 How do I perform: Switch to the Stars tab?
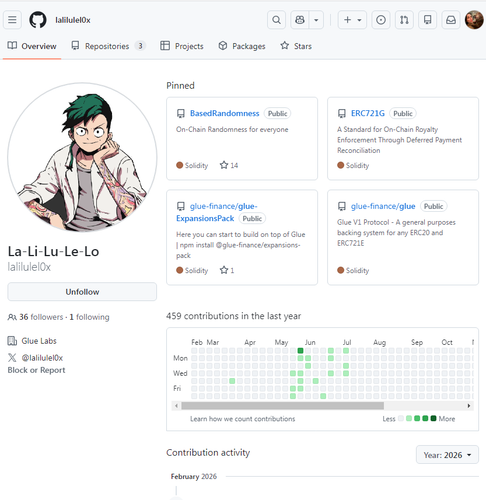(x=296, y=46)
